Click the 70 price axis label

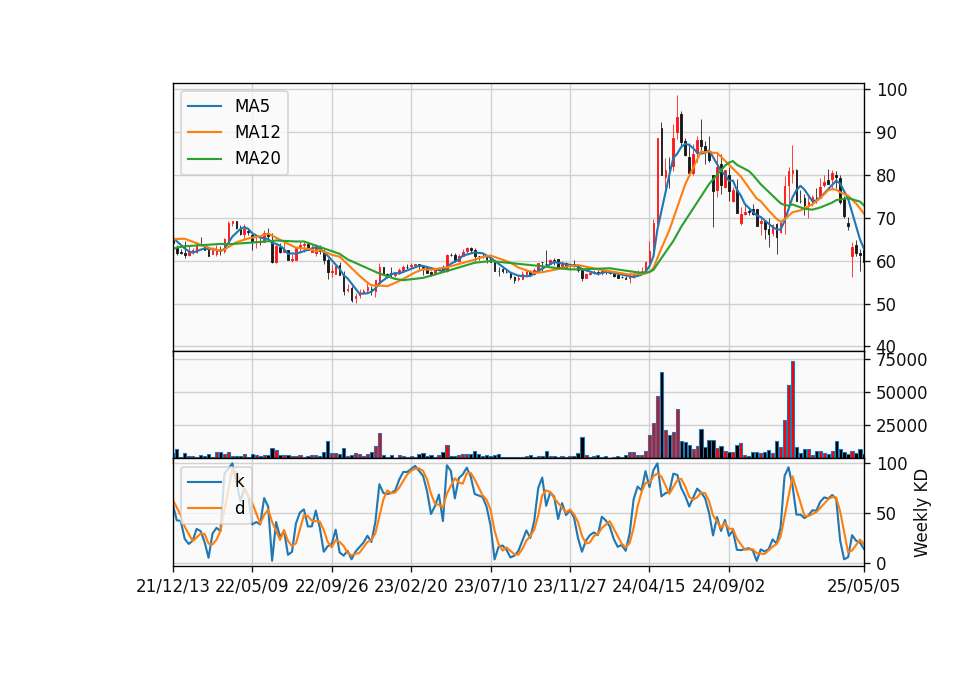pyautogui.click(x=885, y=219)
